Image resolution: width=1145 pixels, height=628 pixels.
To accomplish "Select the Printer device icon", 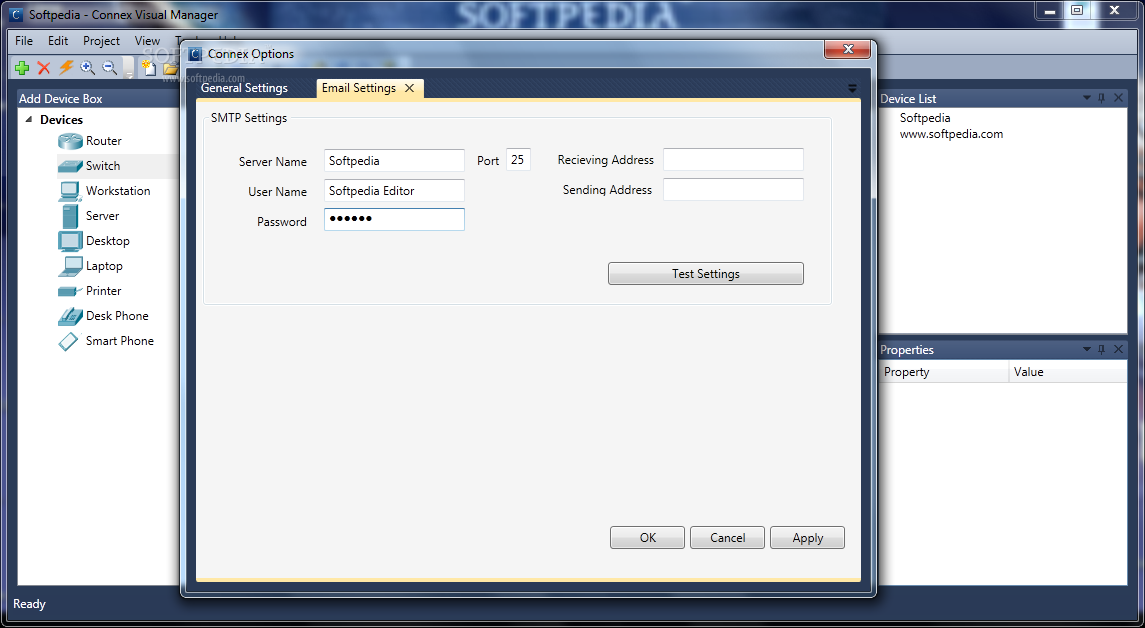I will (x=70, y=291).
